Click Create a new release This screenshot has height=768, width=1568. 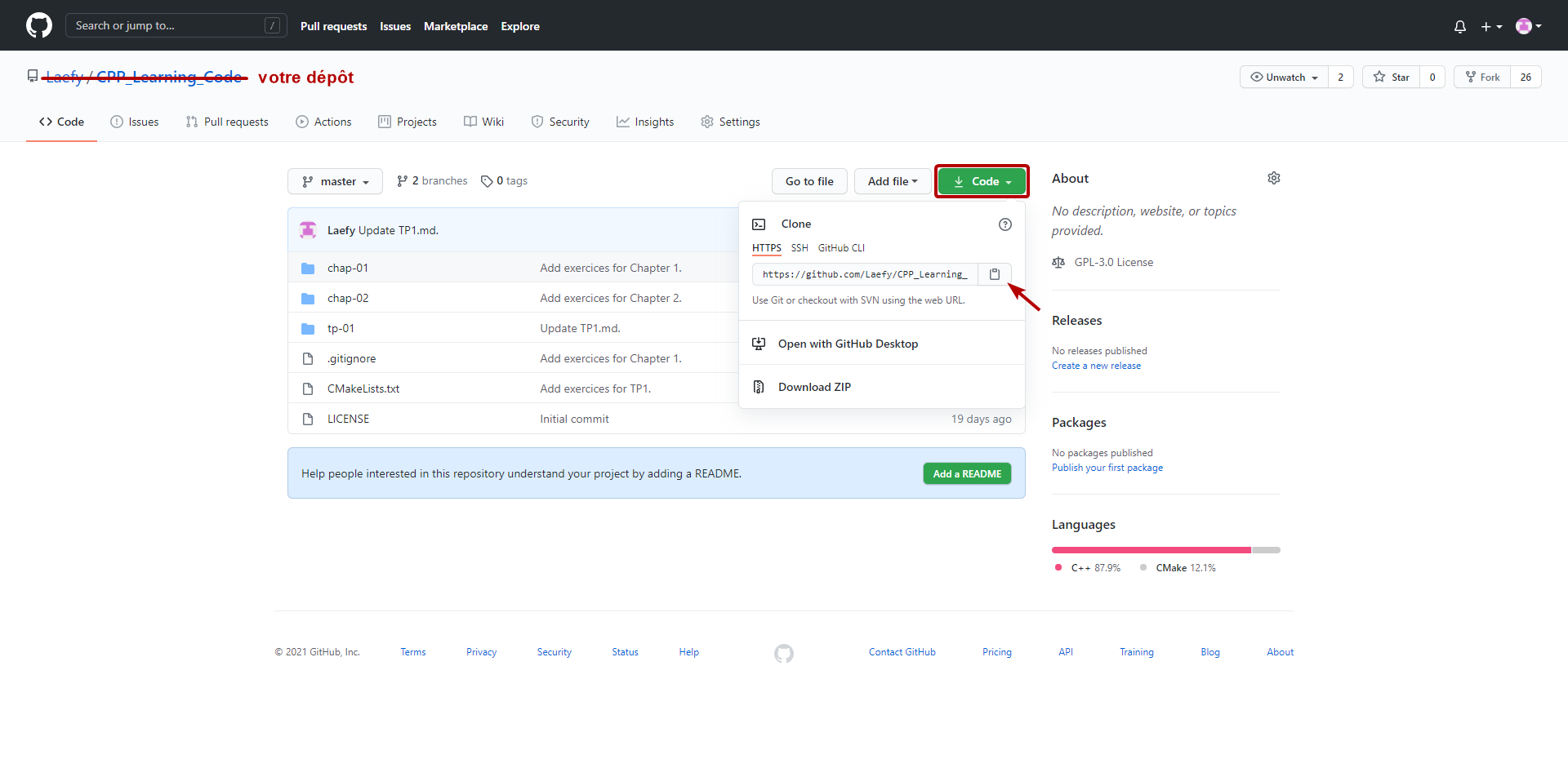(x=1096, y=366)
